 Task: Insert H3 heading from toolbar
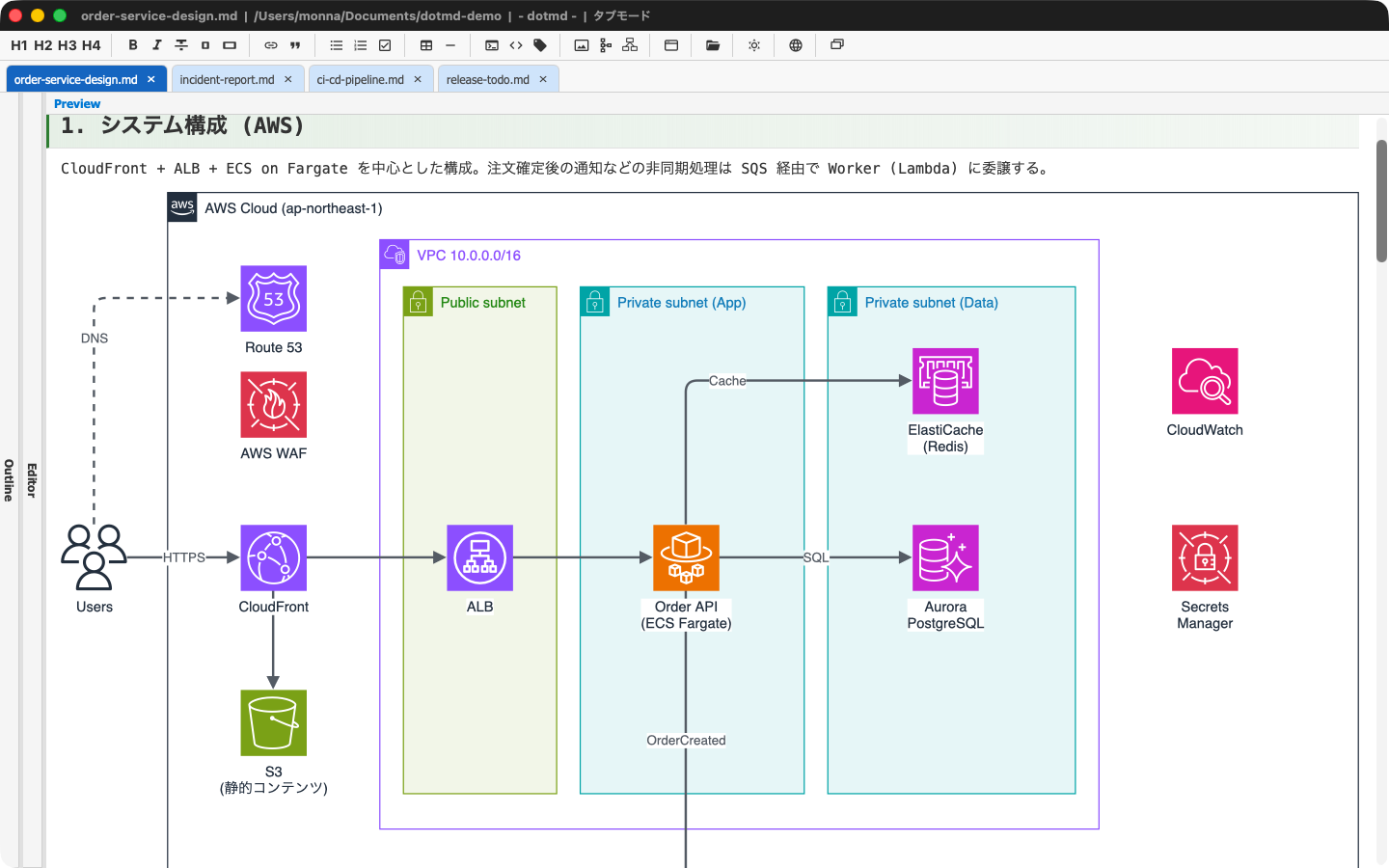pos(68,45)
